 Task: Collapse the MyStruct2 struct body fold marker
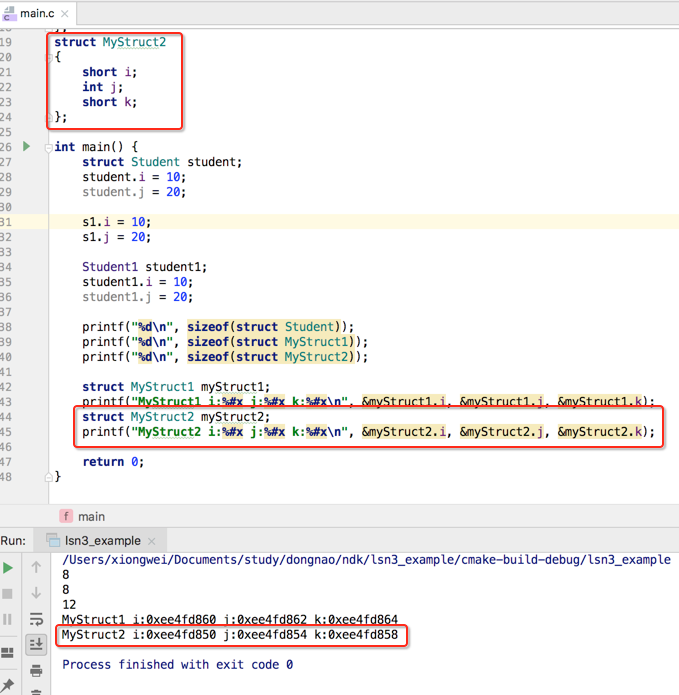49,57
